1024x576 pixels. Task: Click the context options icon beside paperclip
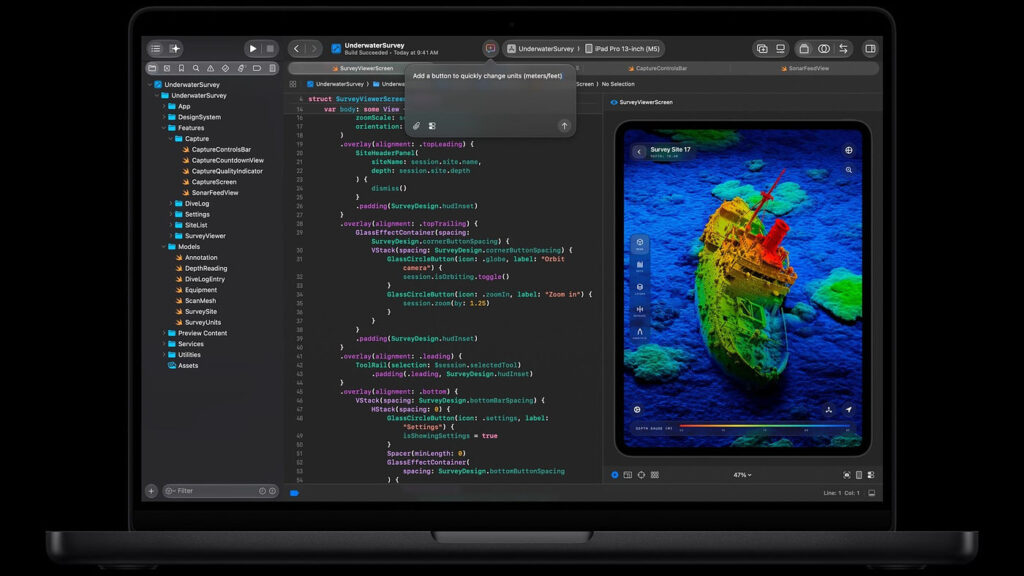432,126
